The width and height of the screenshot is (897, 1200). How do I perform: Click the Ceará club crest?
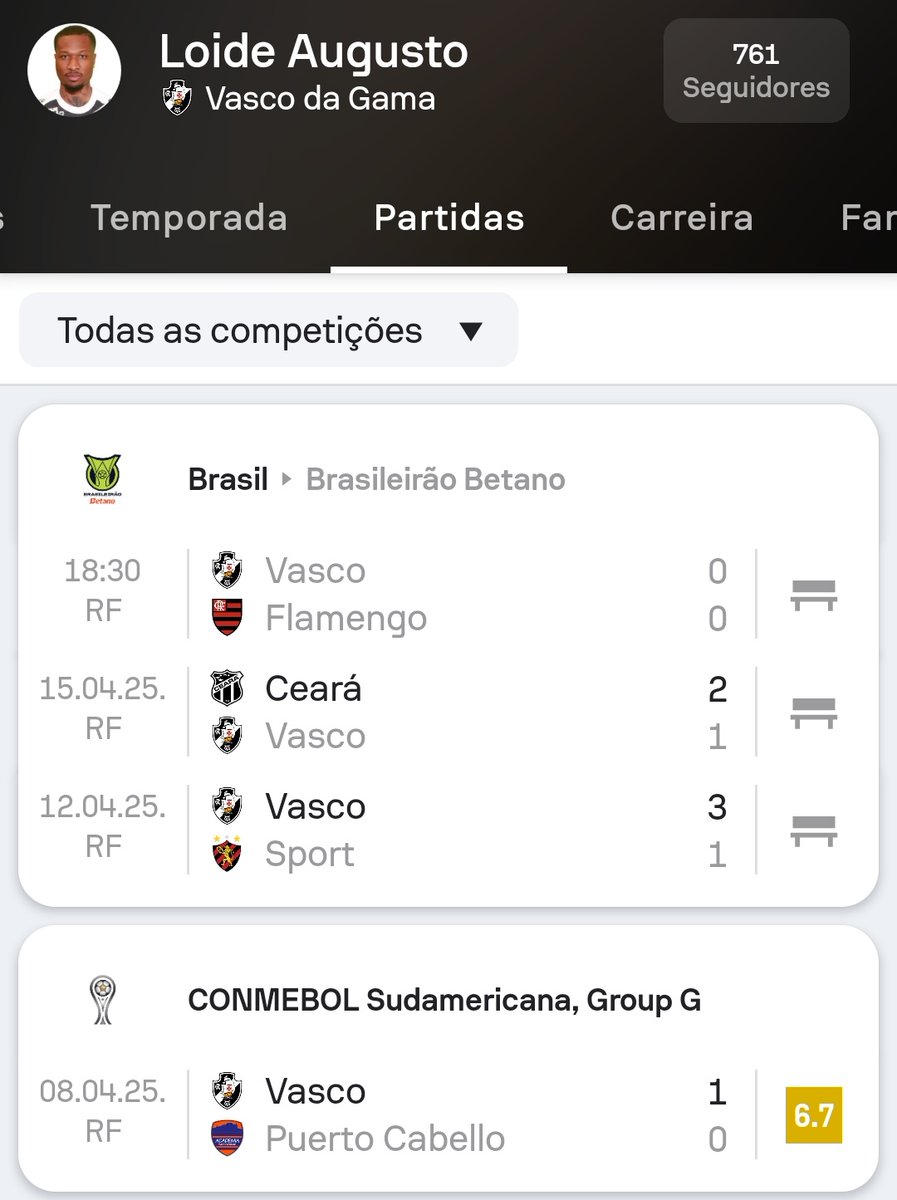(227, 688)
